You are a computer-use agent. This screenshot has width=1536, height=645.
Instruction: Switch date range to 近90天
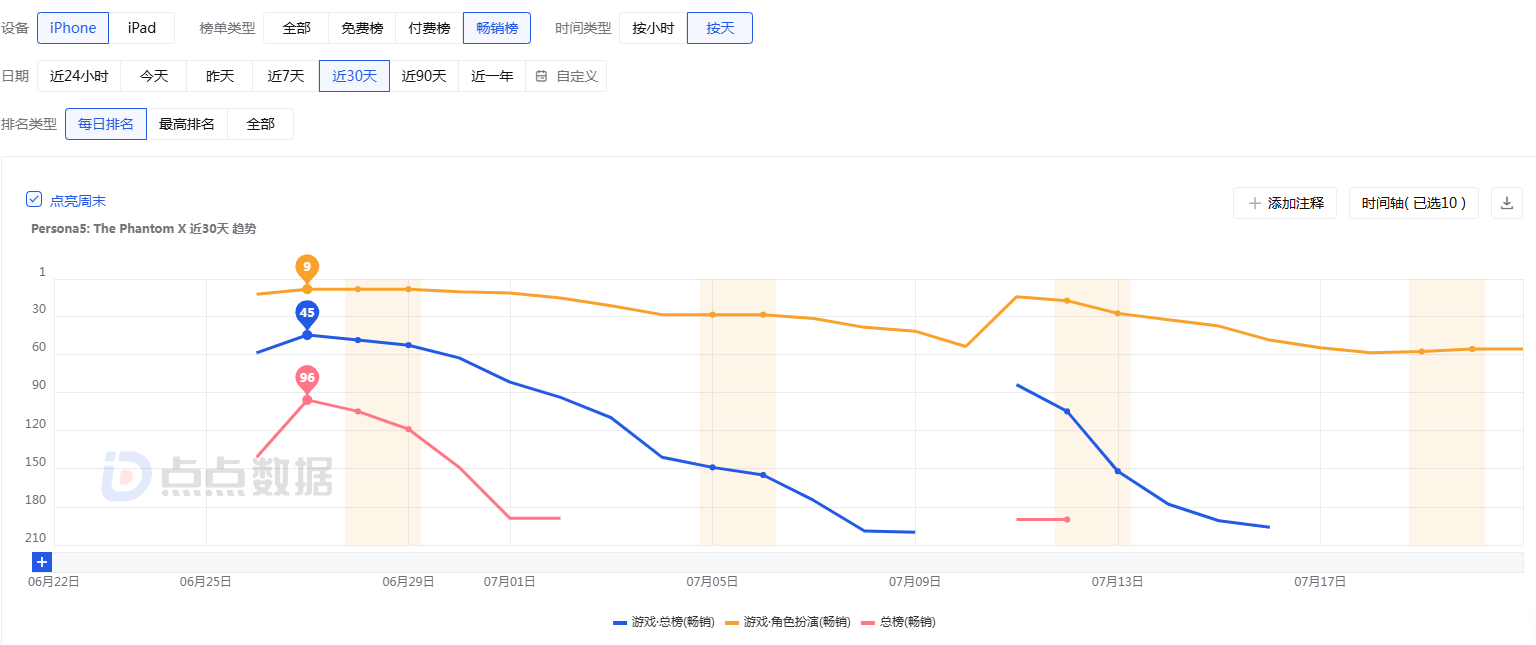pyautogui.click(x=424, y=76)
